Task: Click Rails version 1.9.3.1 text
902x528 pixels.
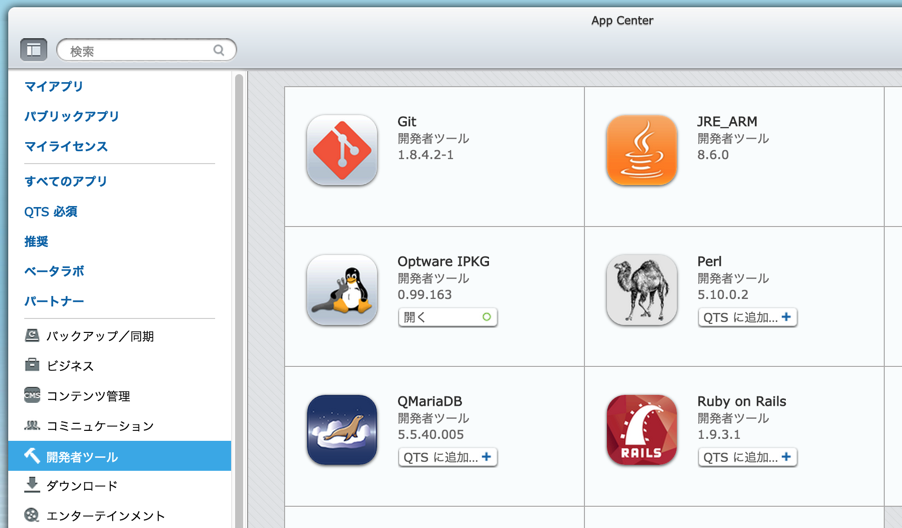Action: click(x=718, y=434)
